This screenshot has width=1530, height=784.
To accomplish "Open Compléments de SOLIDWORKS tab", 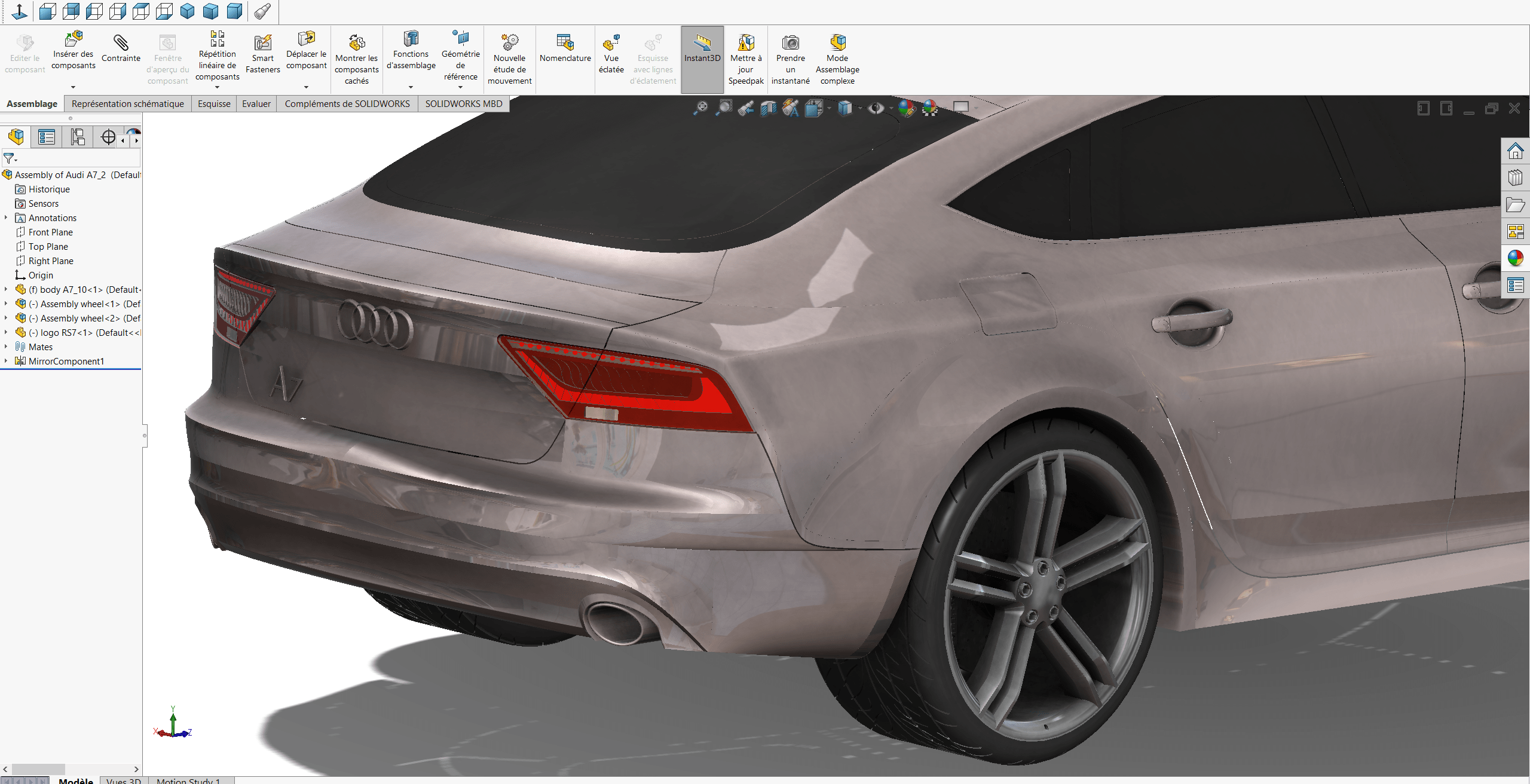I will click(x=347, y=104).
